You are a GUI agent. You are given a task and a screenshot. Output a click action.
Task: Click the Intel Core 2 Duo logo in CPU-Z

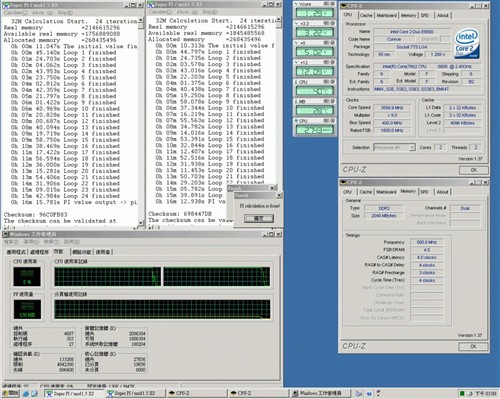[x=467, y=43]
